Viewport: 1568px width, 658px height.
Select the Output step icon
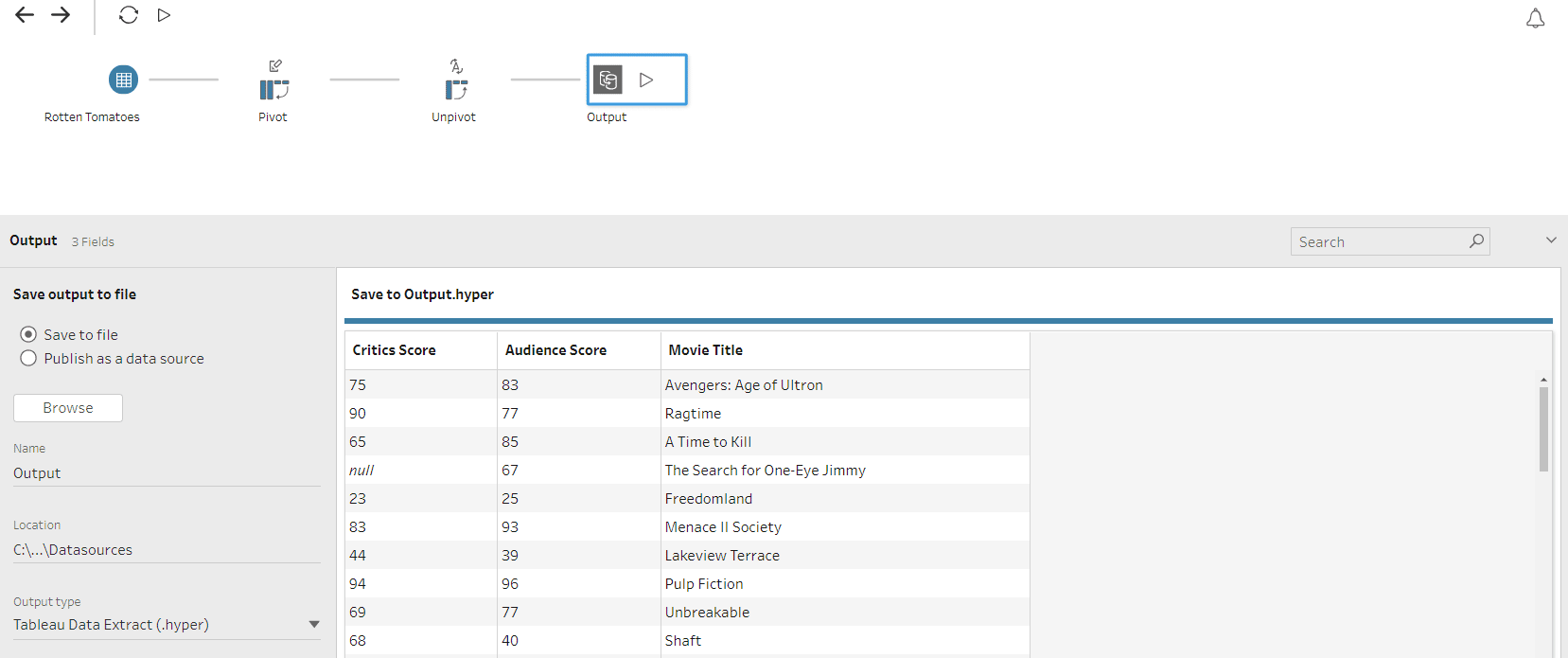pos(608,80)
